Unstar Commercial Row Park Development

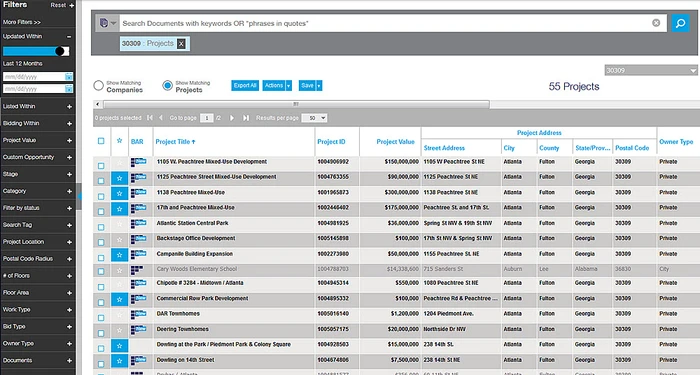[x=119, y=300]
